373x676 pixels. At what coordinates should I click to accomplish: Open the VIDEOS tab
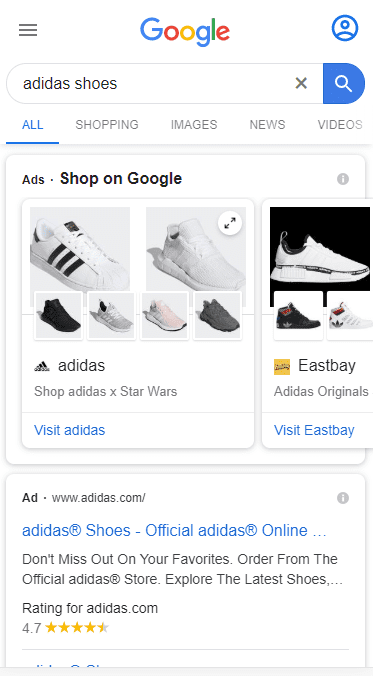pyautogui.click(x=340, y=125)
